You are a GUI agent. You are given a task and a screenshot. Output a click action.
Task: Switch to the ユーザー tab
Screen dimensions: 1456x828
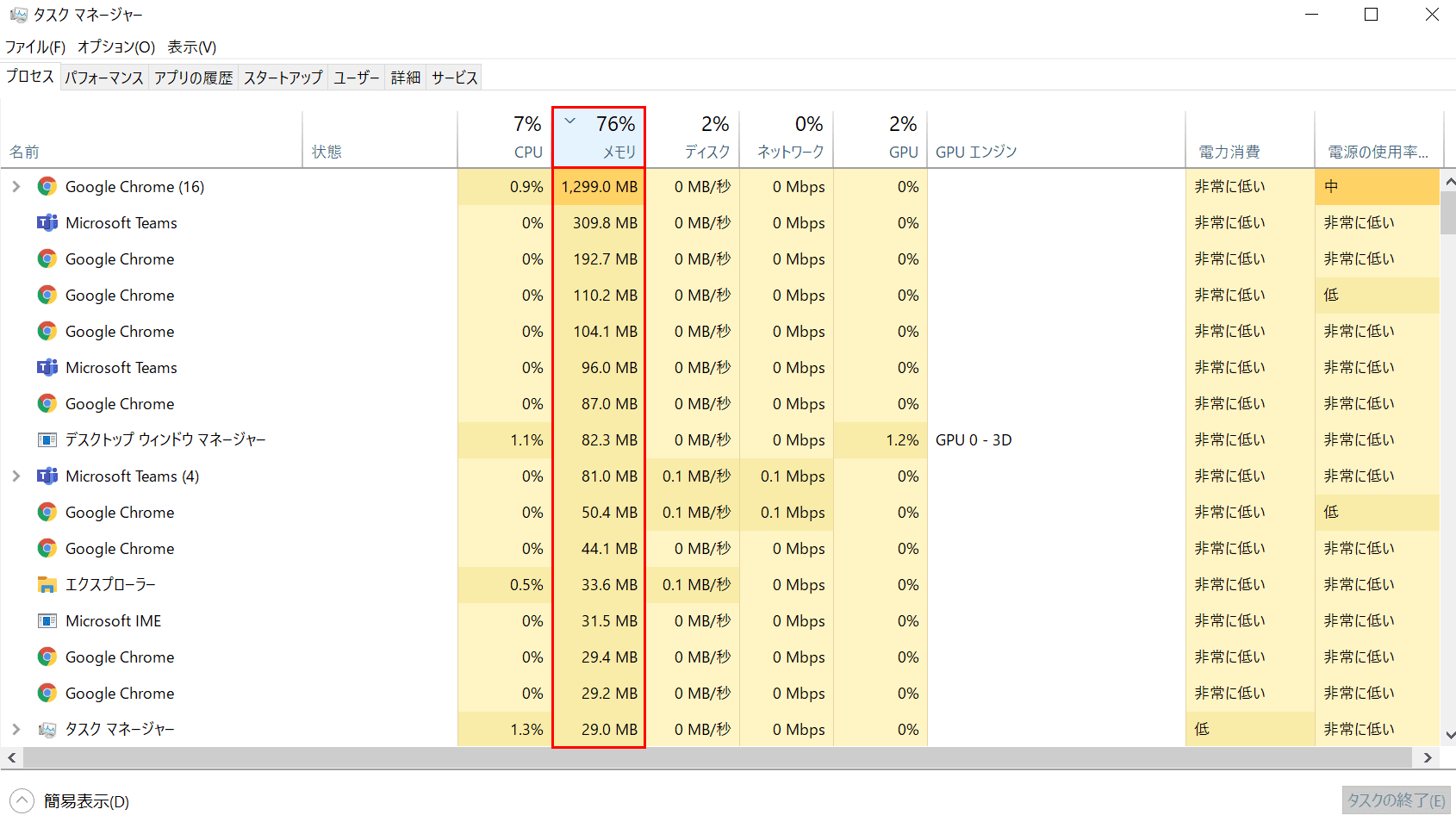click(x=356, y=78)
